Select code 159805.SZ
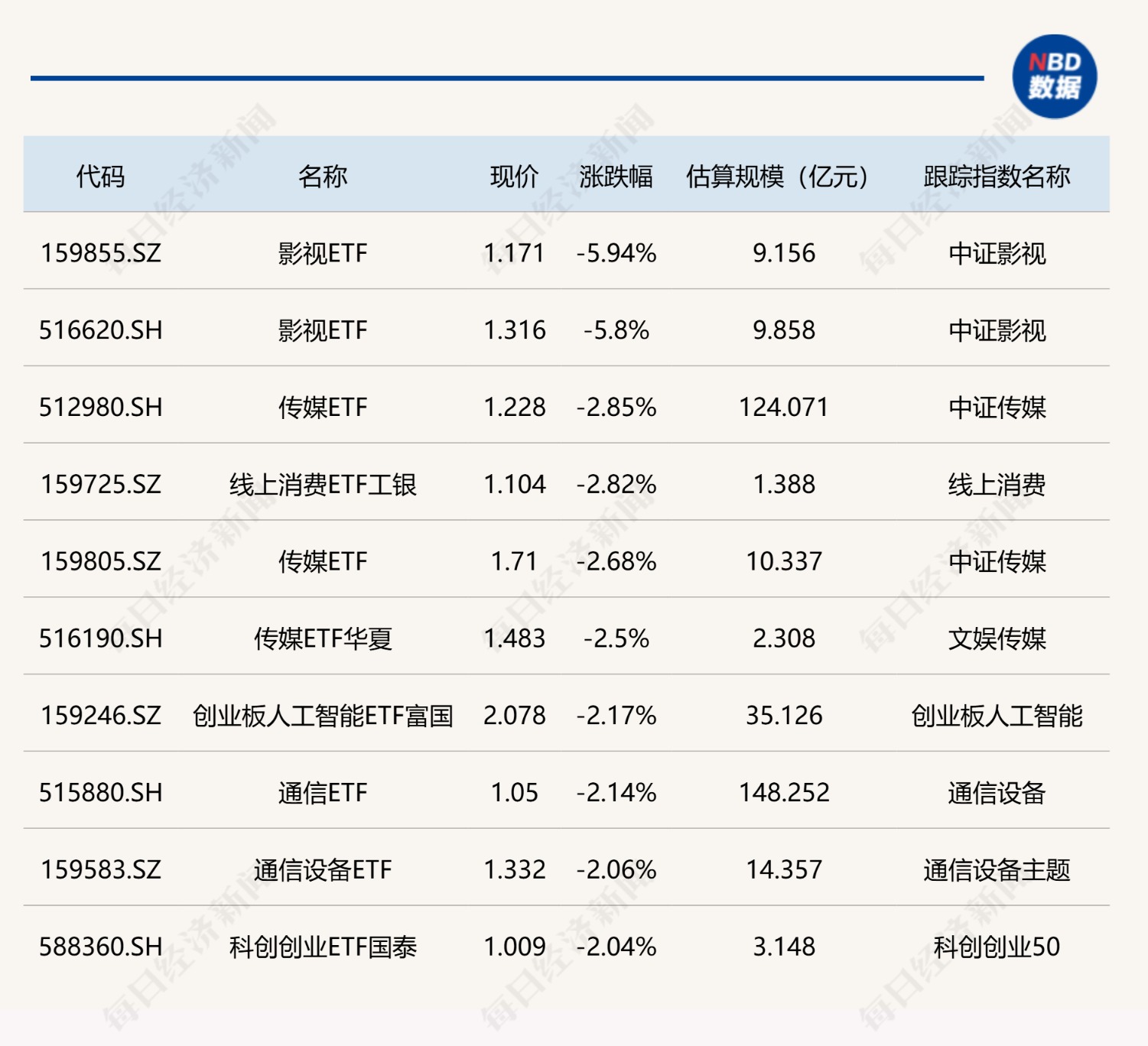The width and height of the screenshot is (1148, 1046). click(101, 562)
